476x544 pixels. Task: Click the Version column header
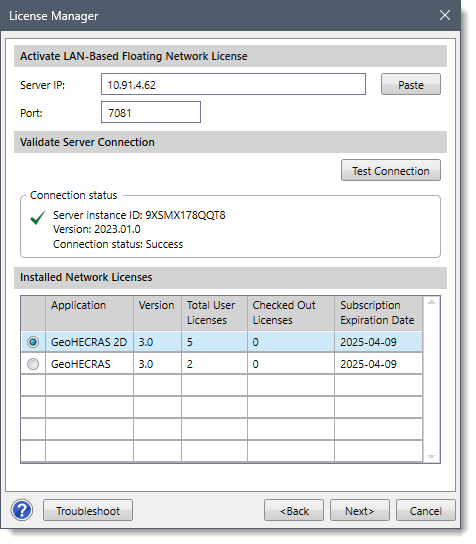(157, 313)
